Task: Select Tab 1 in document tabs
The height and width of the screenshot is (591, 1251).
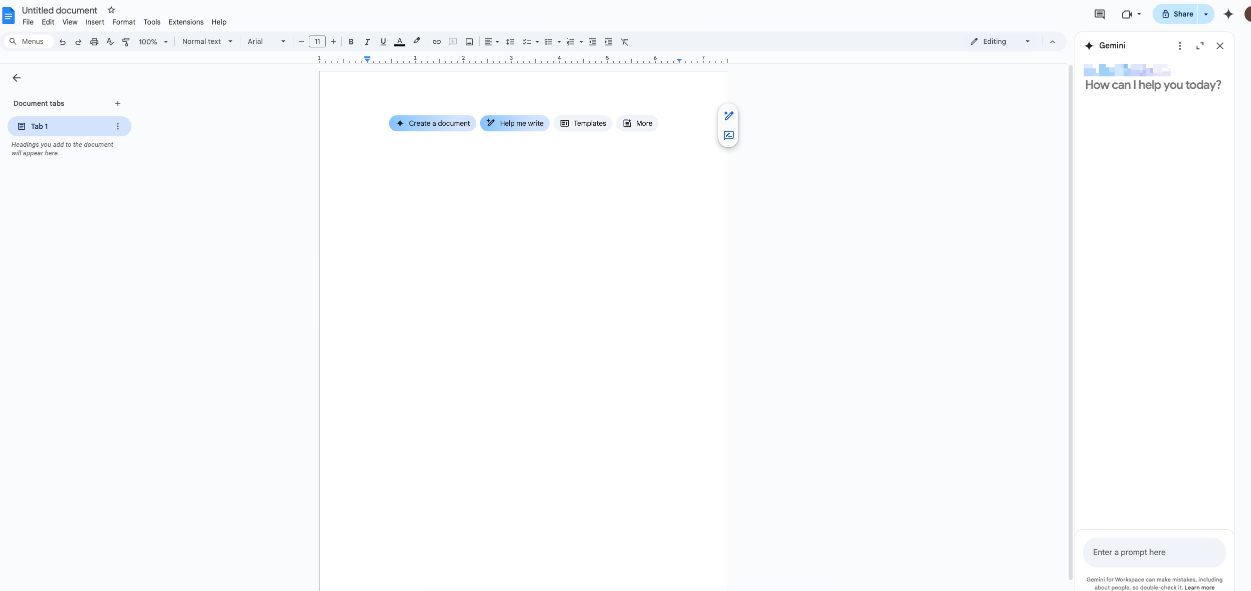Action: tap(69, 126)
